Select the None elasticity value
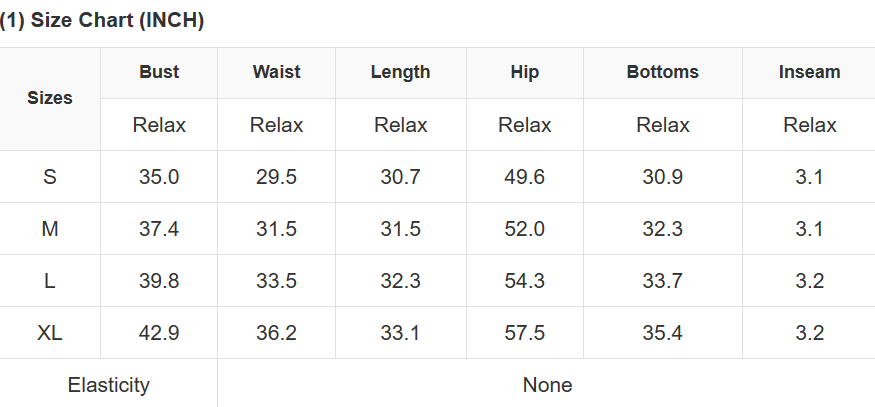Viewport: 875px width, 407px height. pos(547,385)
